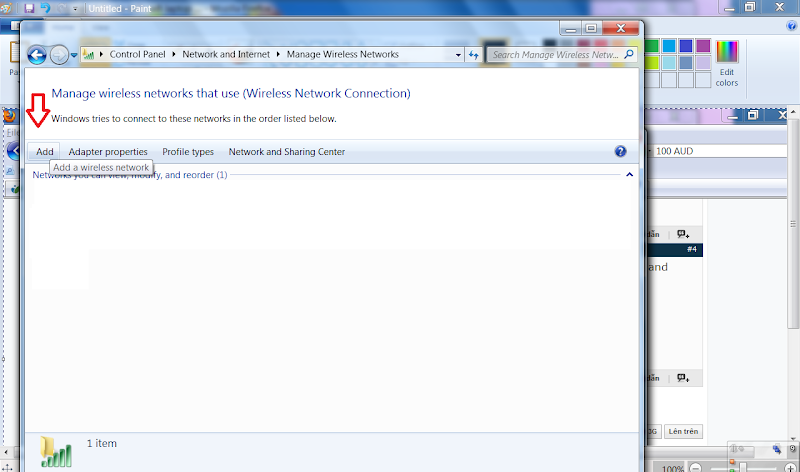Refresh the Manage Wireless Networks view
The image size is (800, 472).
coord(474,55)
